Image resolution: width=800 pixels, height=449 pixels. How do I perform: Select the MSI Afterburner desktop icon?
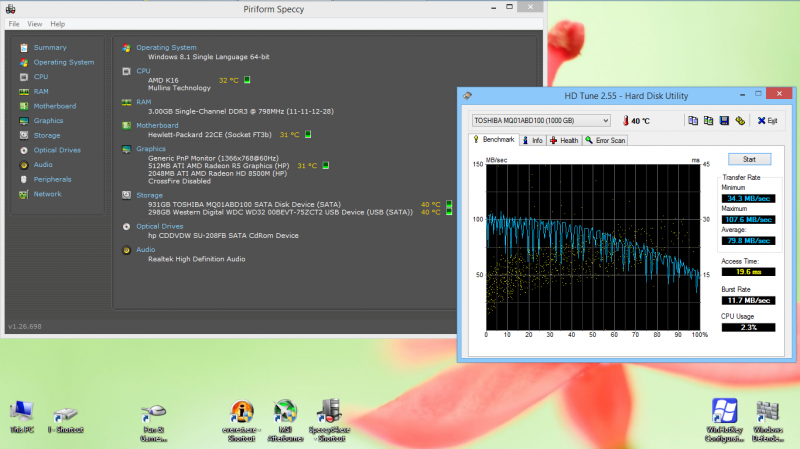[285, 421]
